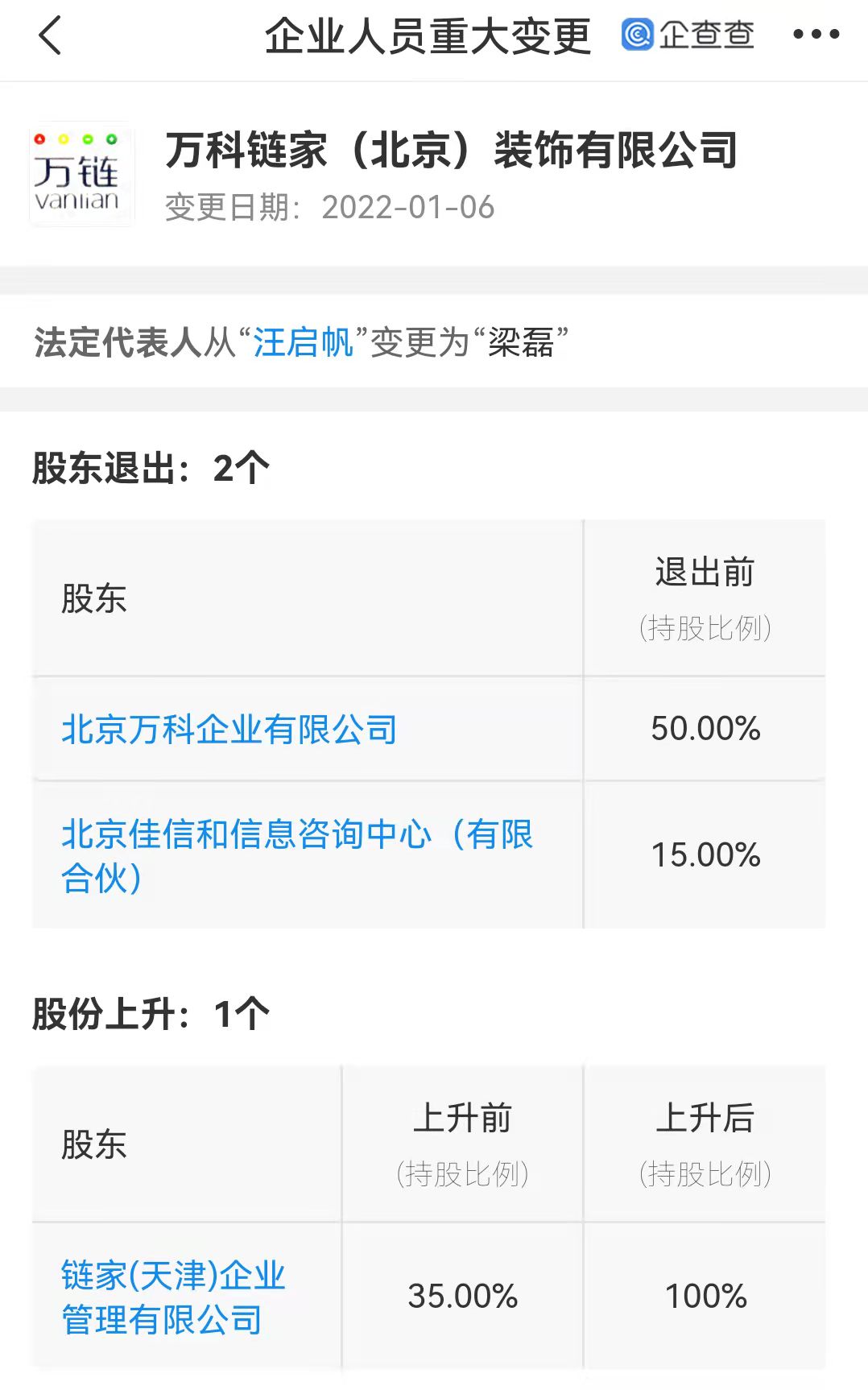The image size is (868, 1390).
Task: Tap the 股东退出：2个 section heading
Action: point(151,468)
